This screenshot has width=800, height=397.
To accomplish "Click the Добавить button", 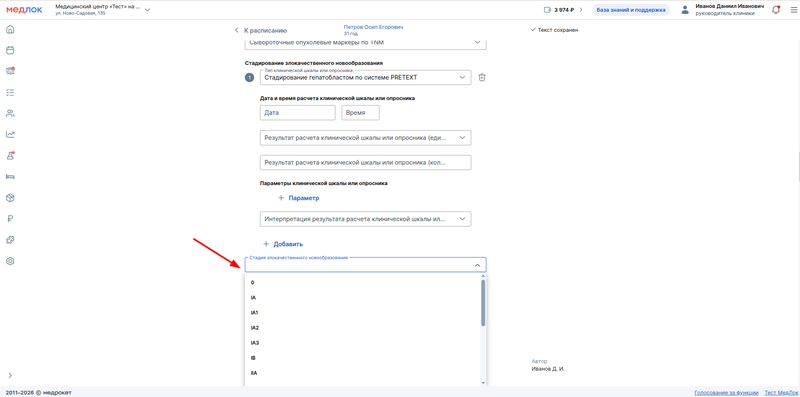I will pyautogui.click(x=283, y=244).
